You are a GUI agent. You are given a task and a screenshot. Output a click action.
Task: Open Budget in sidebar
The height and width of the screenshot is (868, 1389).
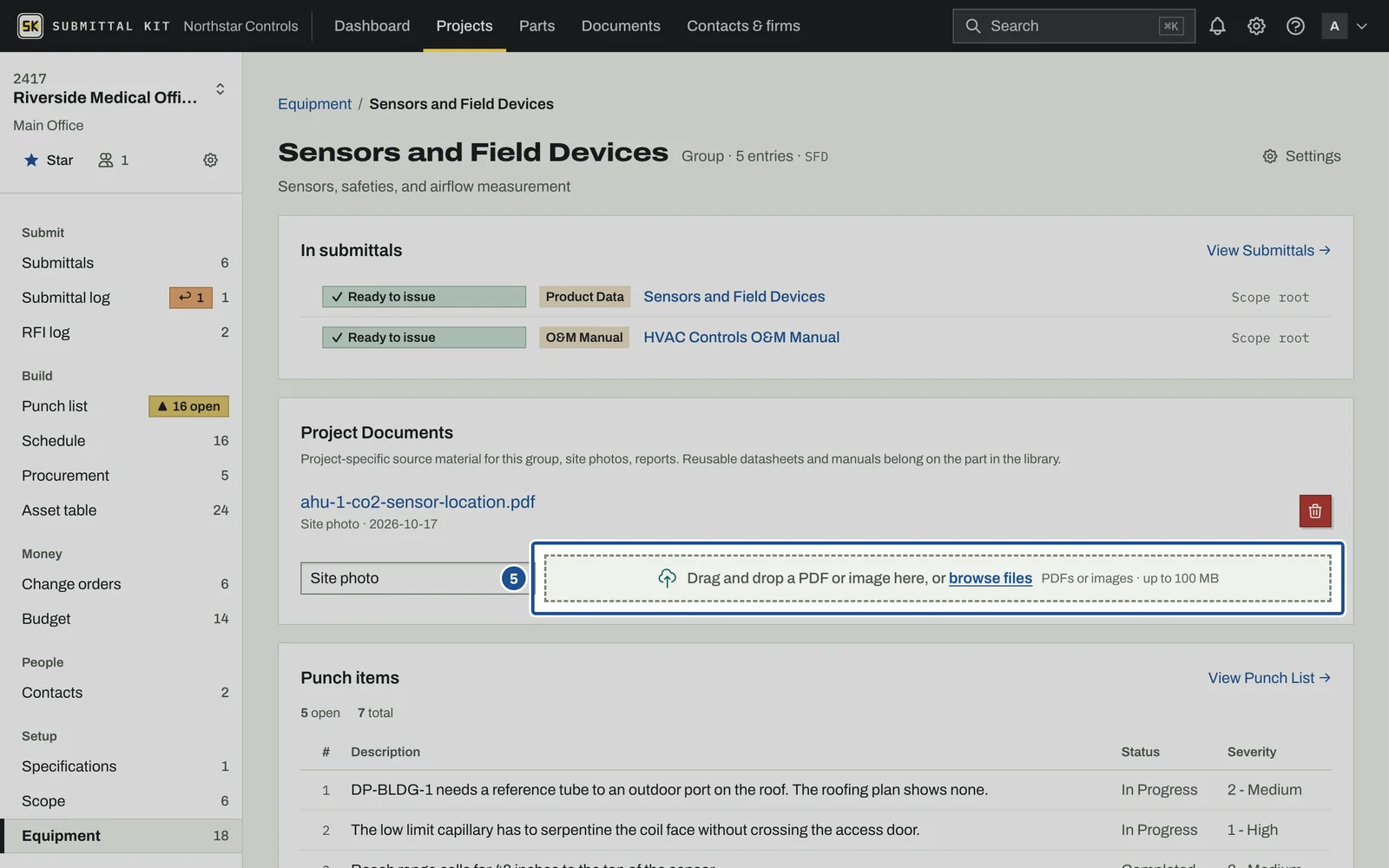[x=122, y=619]
